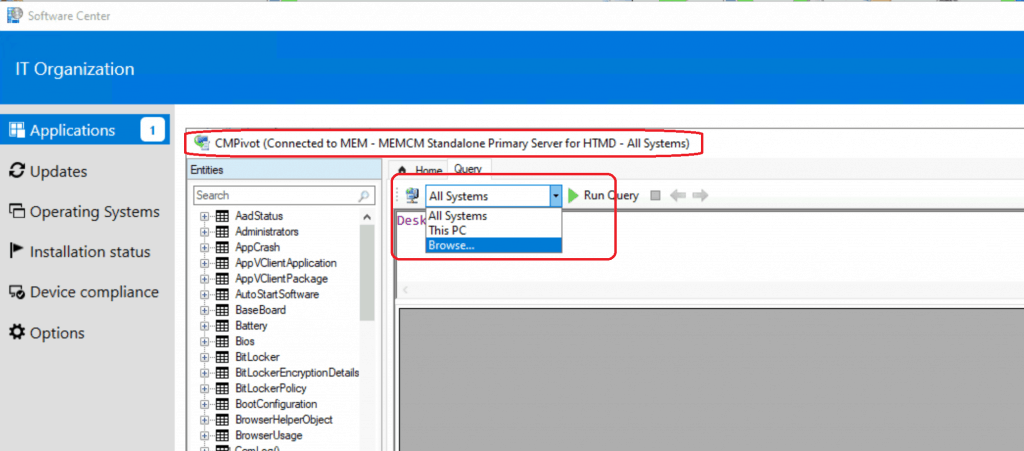Click the table icon beside BrowserUsage
1024x451 pixels.
click(x=222, y=435)
